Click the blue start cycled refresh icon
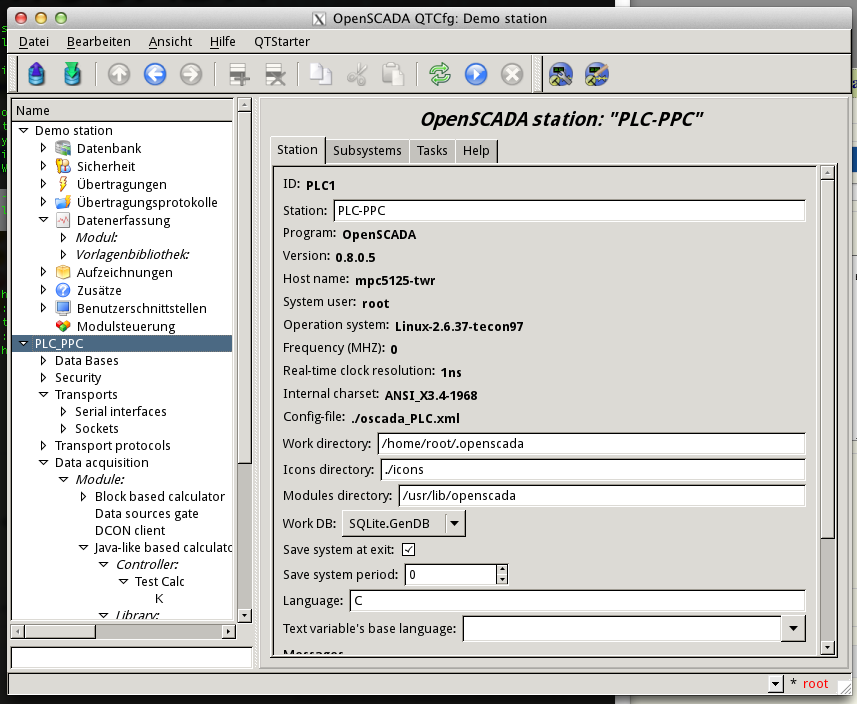The image size is (857, 704). tap(475, 74)
